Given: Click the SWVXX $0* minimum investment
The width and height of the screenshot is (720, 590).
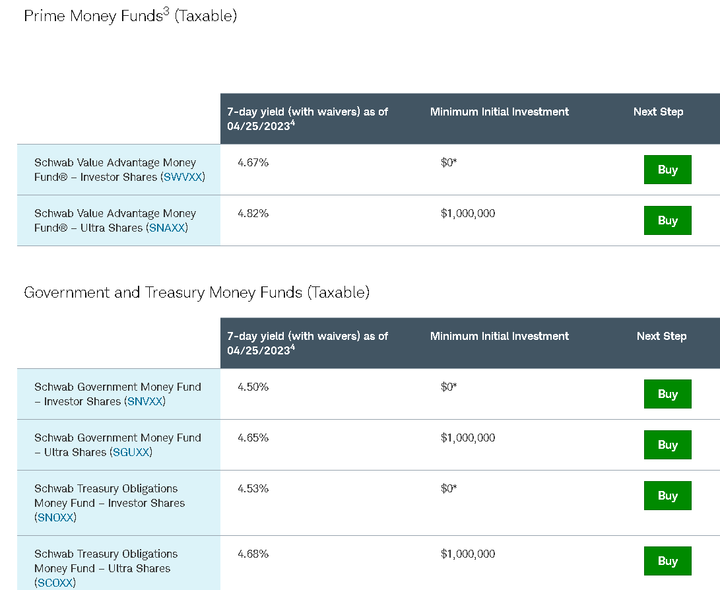Looking at the screenshot, I should pos(449,163).
